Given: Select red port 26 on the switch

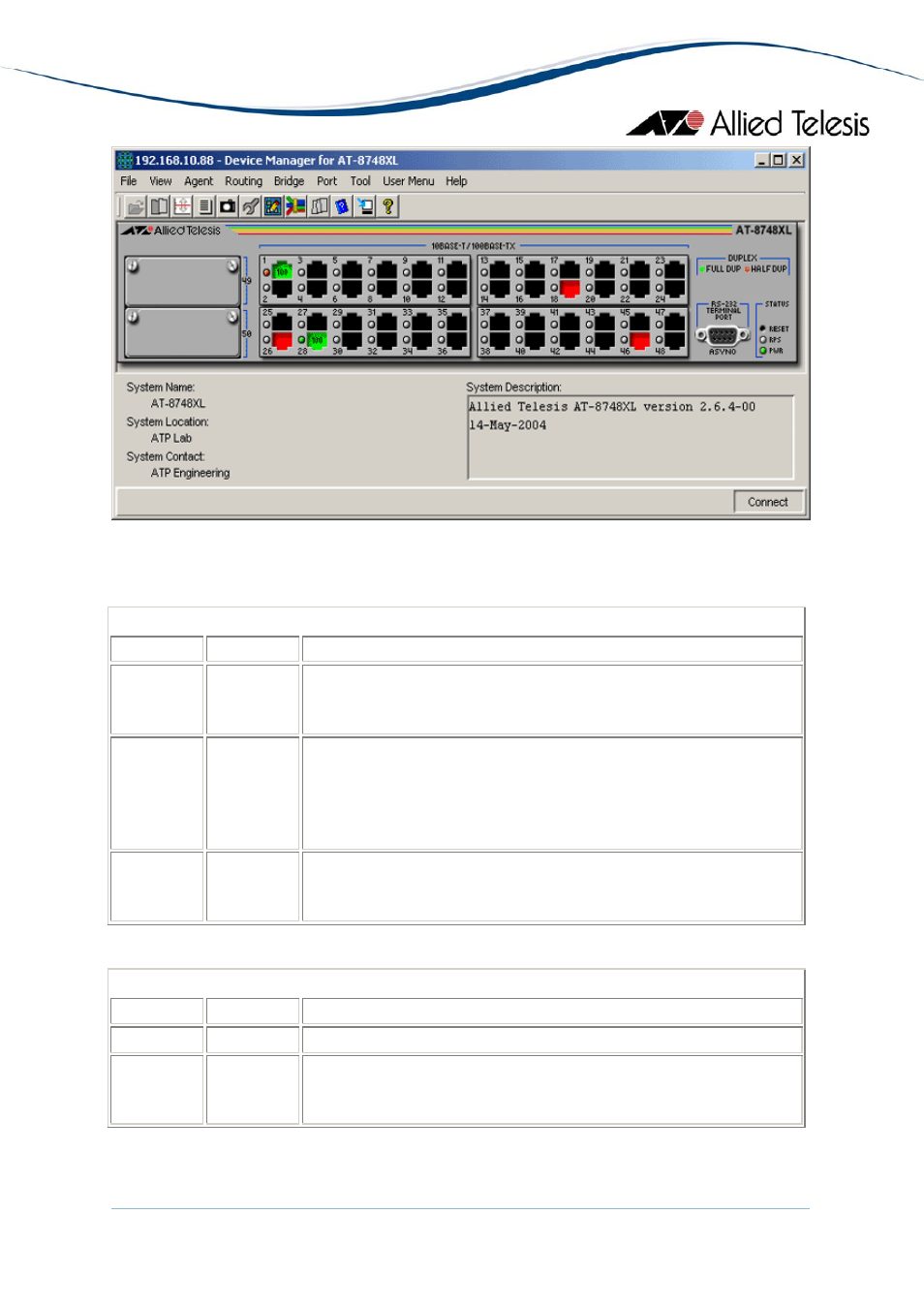Looking at the screenshot, I should [282, 340].
